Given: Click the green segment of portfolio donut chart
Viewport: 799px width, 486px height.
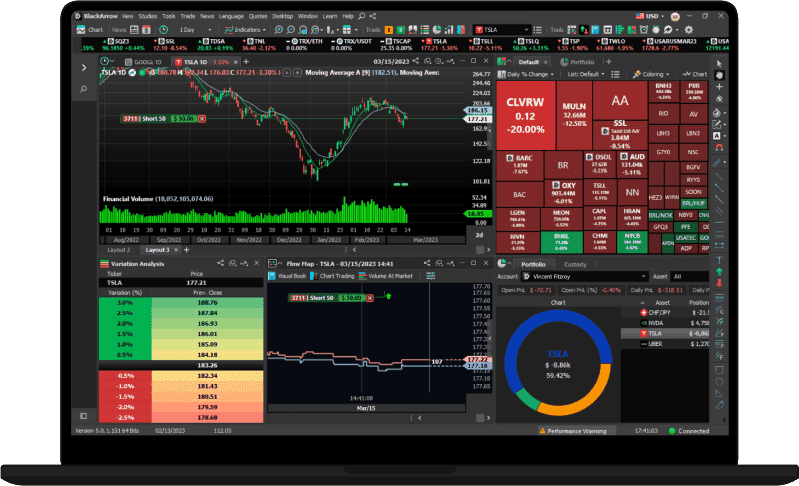Looking at the screenshot, I should [x=527, y=400].
